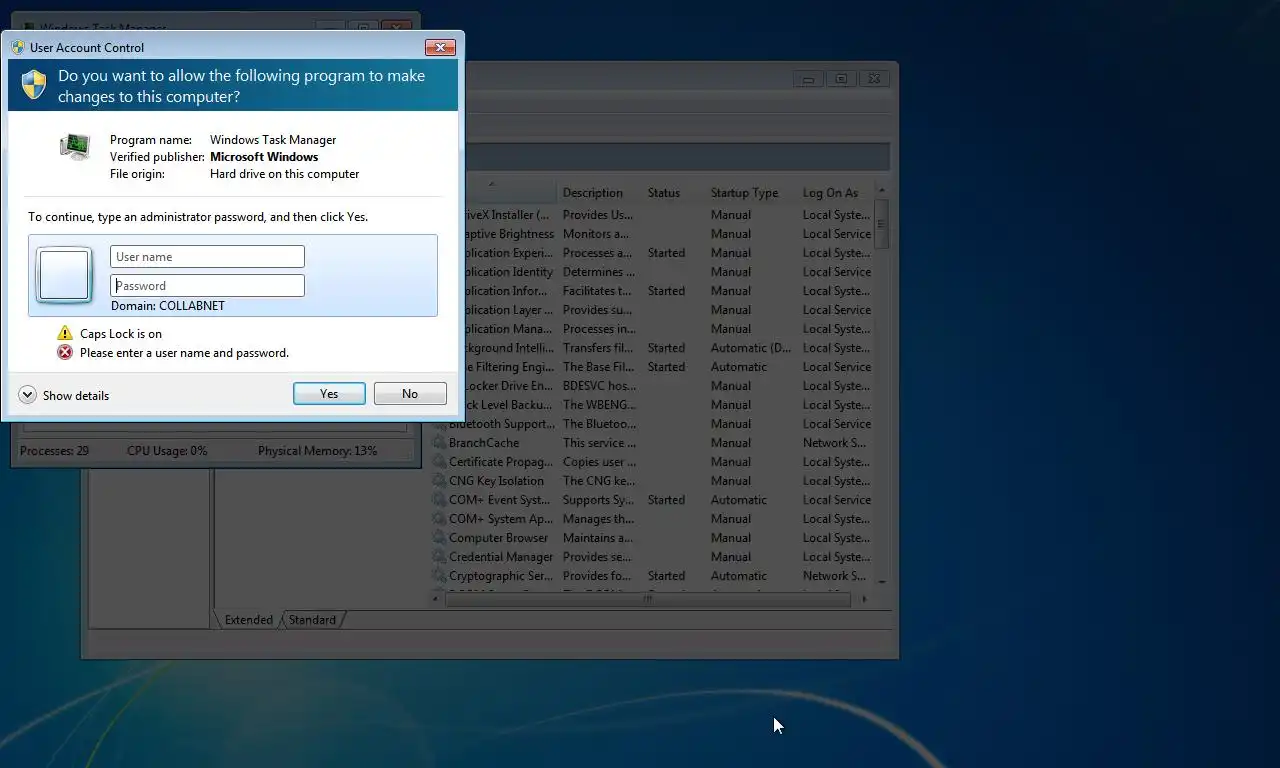Viewport: 1280px width, 768px height.
Task: Click 'CPU Usage: 0%' in Task Manager status bar
Action: pyautogui.click(x=167, y=451)
